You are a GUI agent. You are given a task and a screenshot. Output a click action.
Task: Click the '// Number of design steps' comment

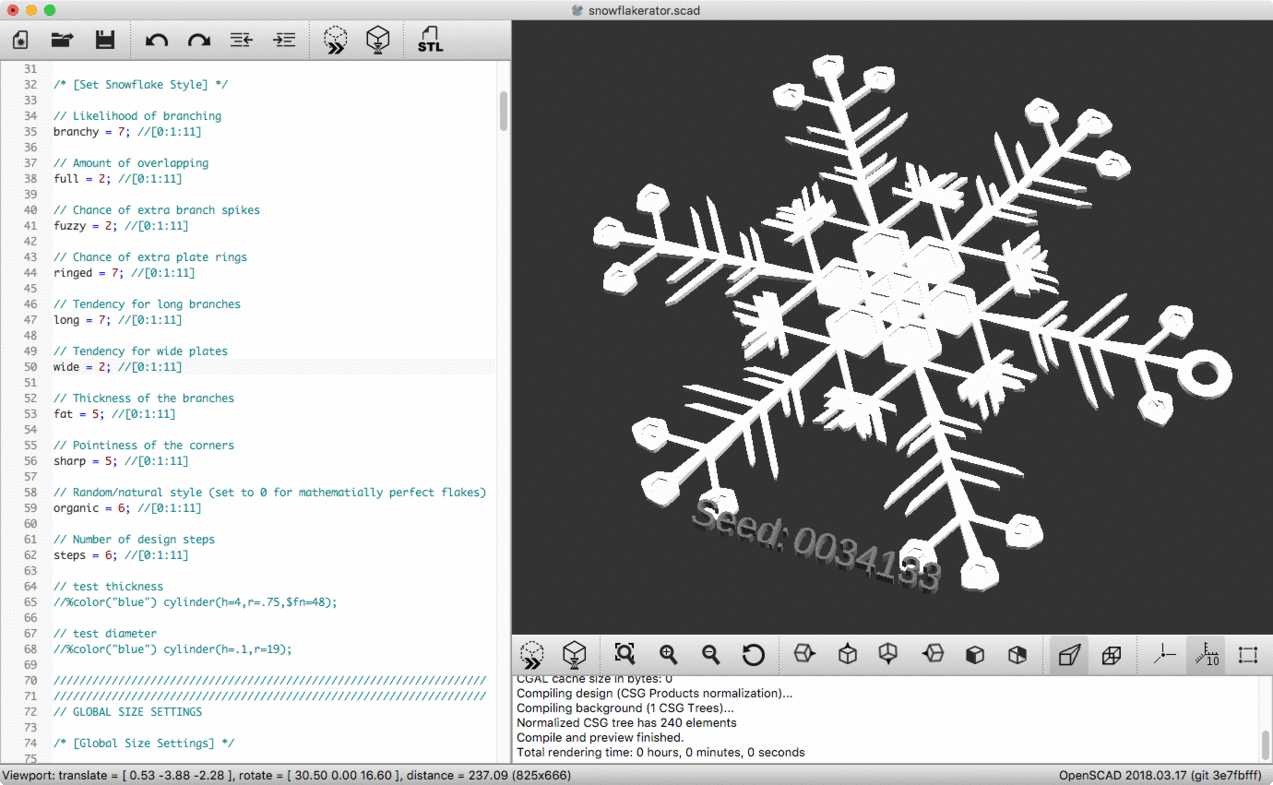133,539
